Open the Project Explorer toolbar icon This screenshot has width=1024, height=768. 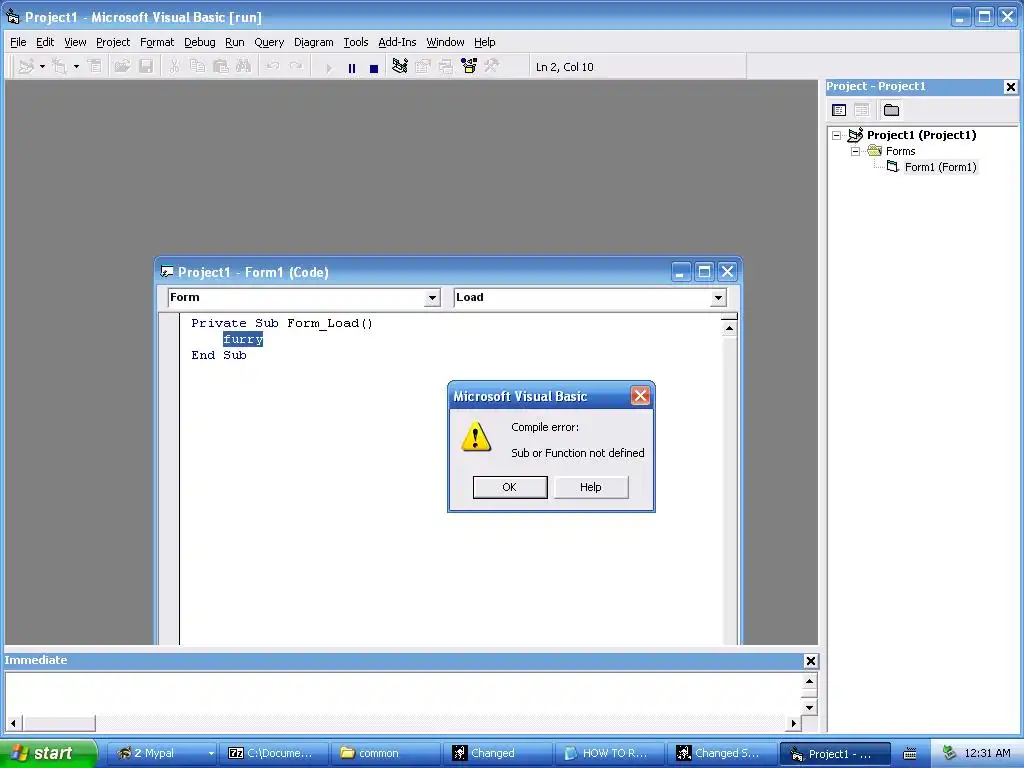pos(400,66)
